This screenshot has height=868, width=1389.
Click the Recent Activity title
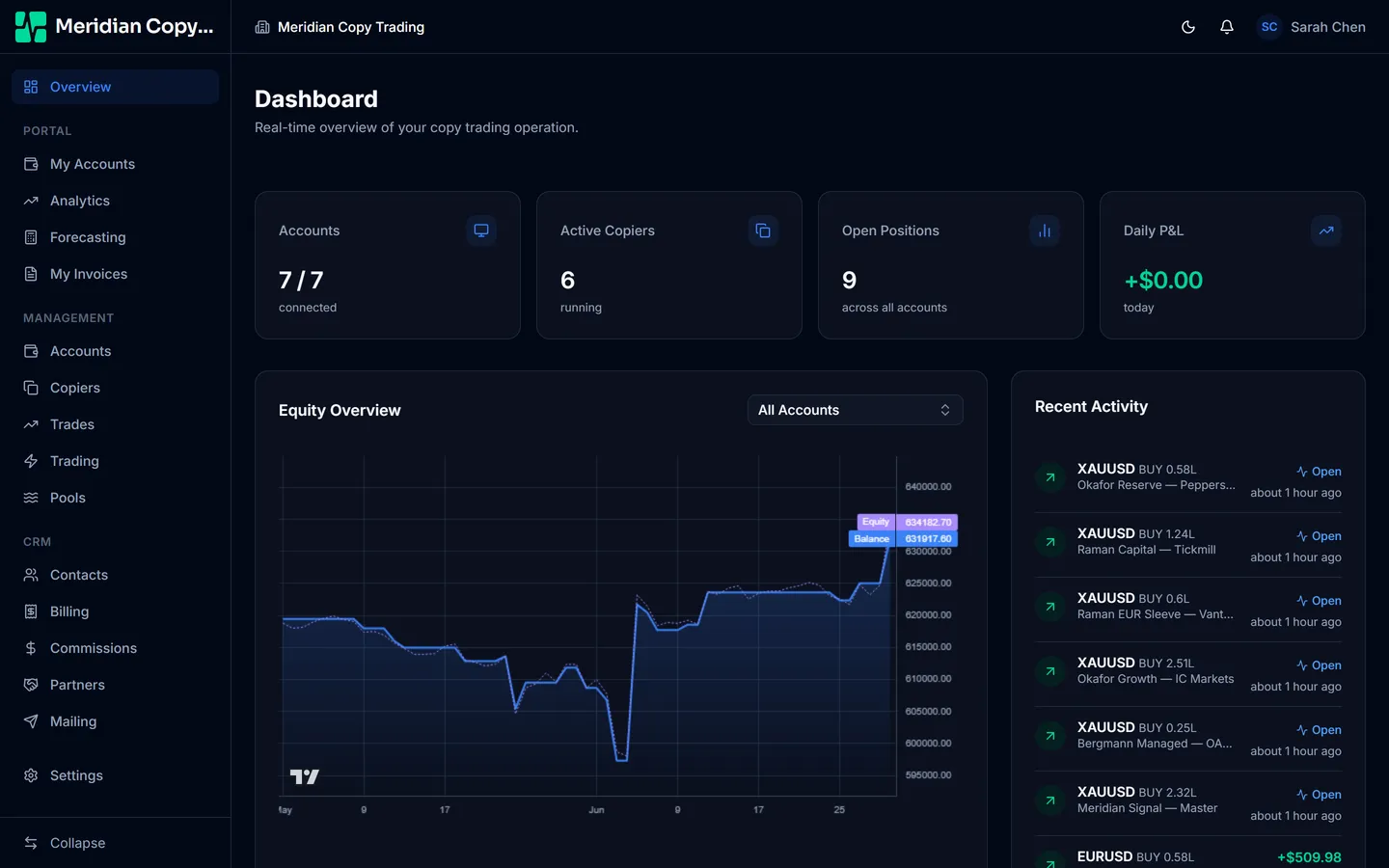(1091, 407)
